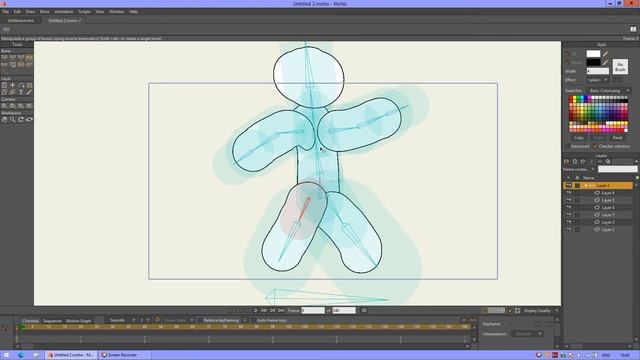
Task: Open the Swatches Basic Colors dropdown
Action: tap(609, 91)
